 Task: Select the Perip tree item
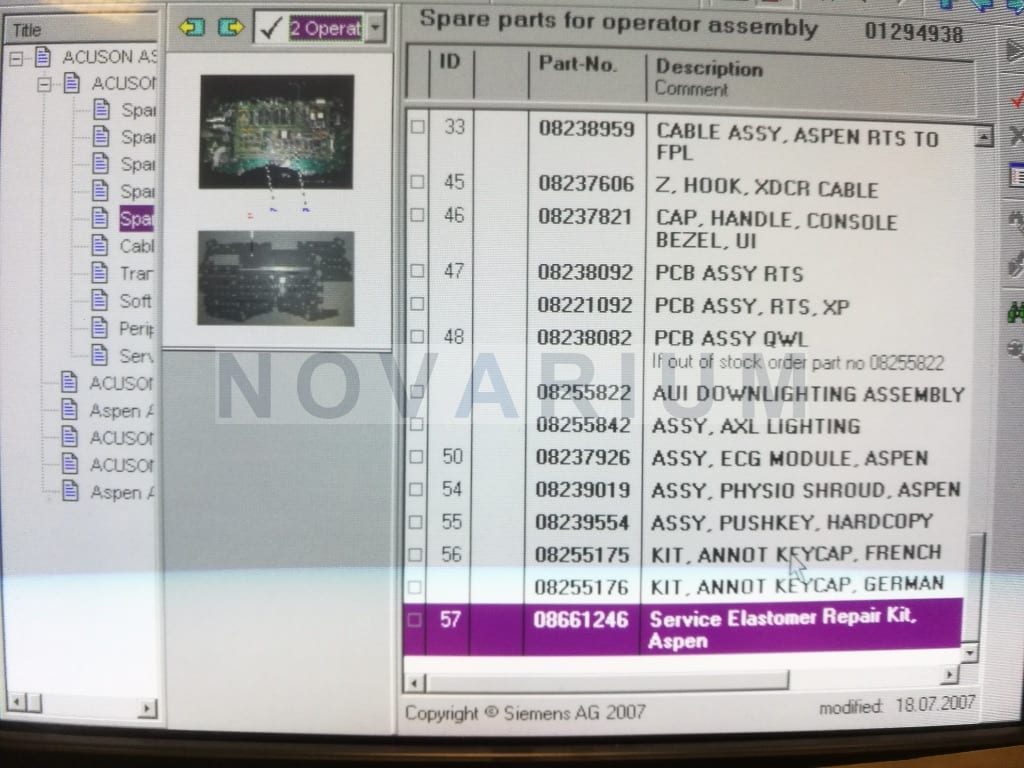136,328
